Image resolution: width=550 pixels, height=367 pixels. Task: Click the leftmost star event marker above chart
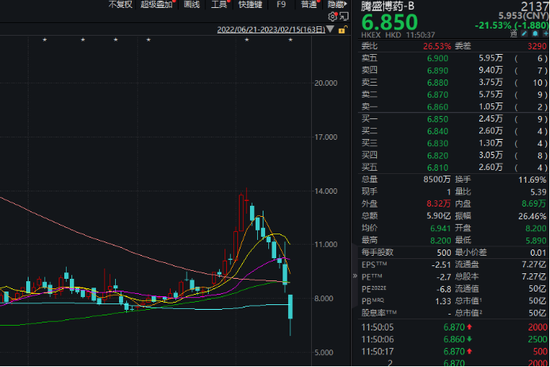pos(45,40)
